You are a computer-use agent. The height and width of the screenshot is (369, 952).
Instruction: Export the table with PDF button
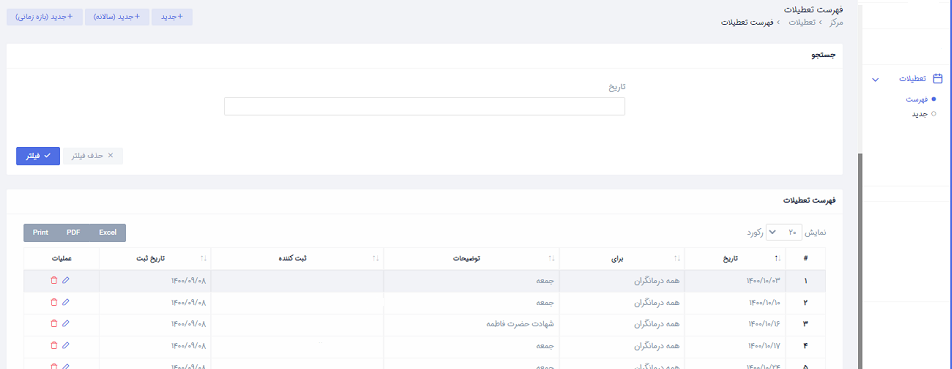(73, 232)
